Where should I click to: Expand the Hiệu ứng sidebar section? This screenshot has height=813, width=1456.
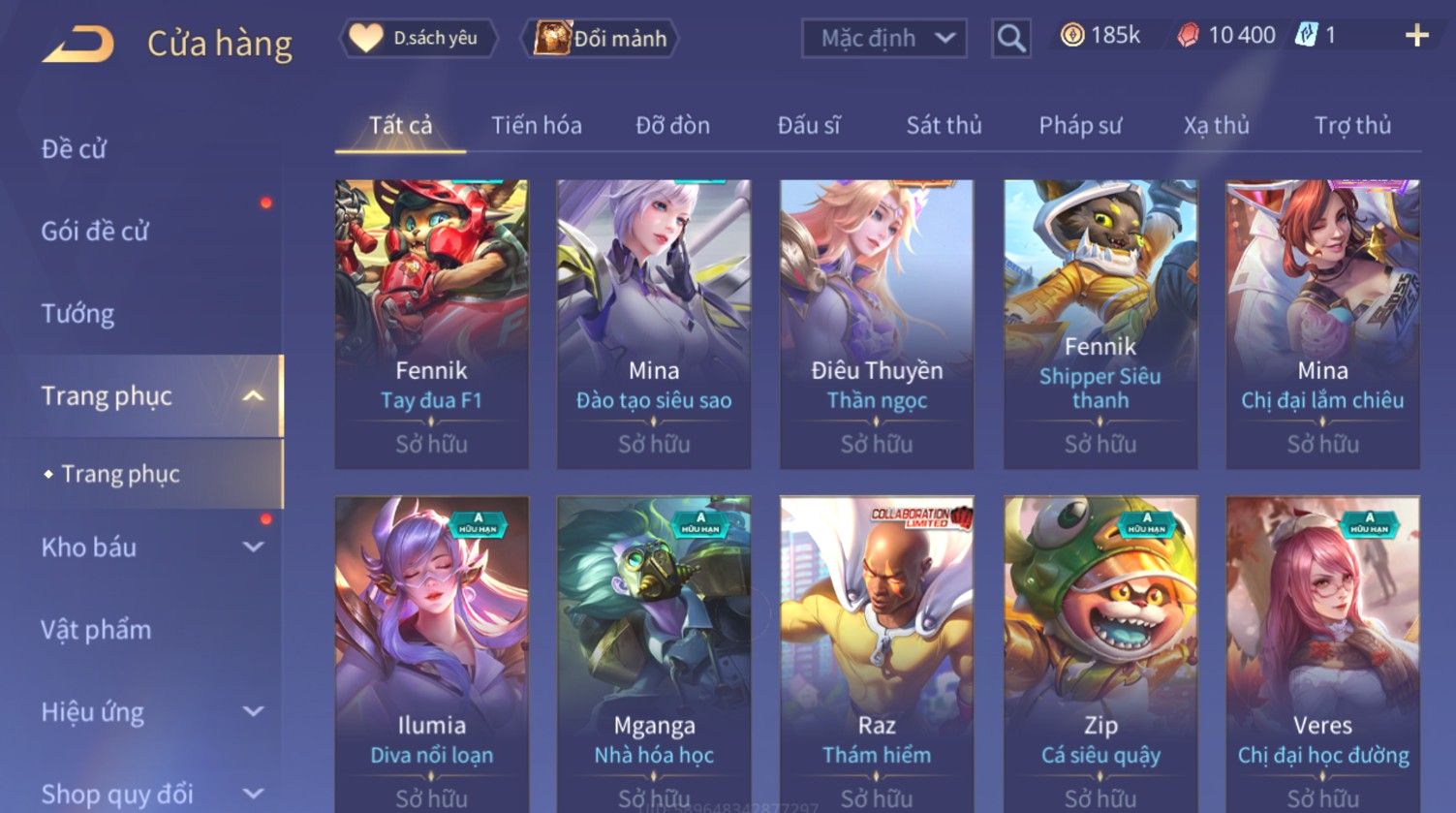point(253,711)
